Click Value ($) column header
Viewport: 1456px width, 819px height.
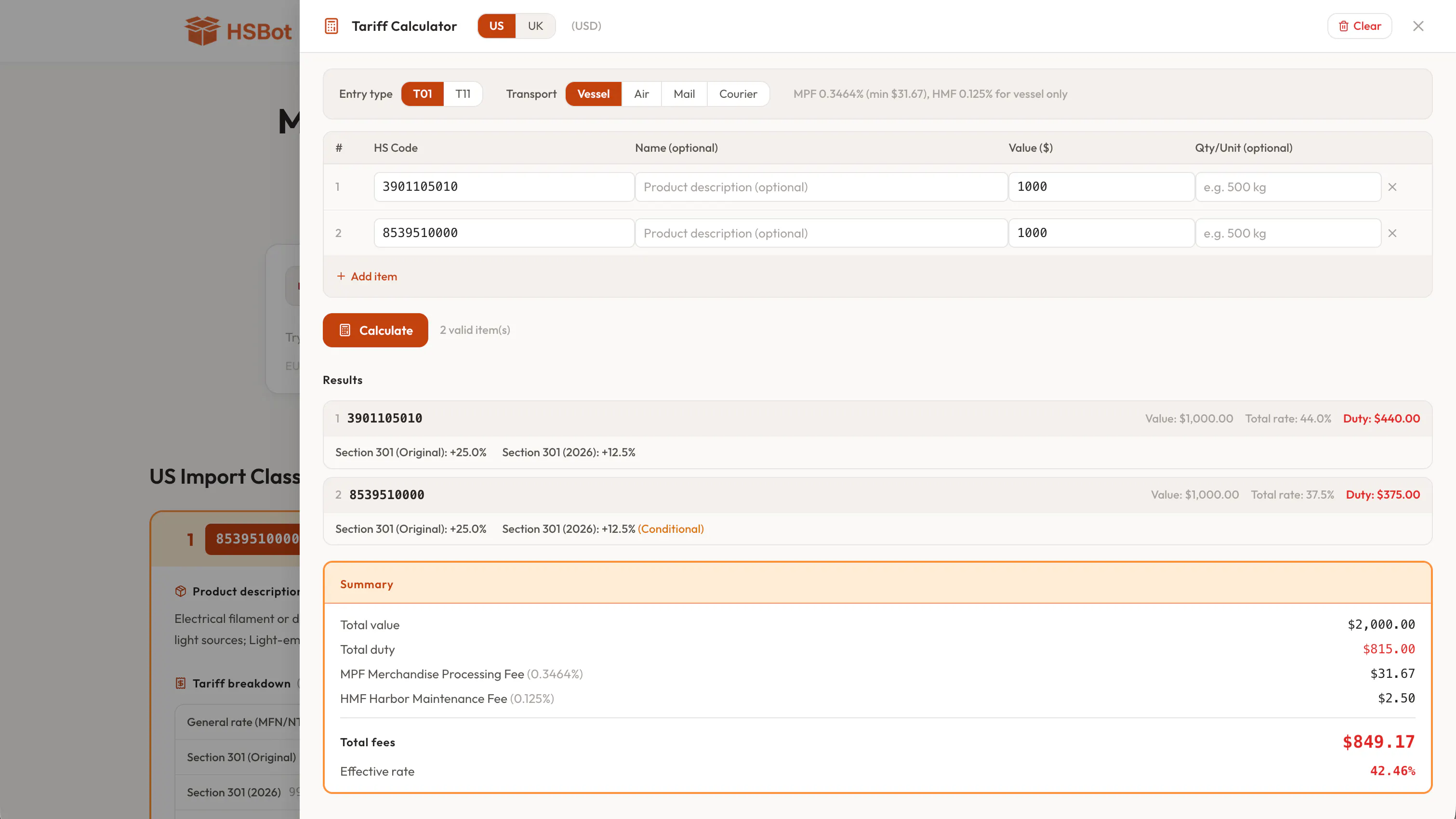click(1031, 148)
